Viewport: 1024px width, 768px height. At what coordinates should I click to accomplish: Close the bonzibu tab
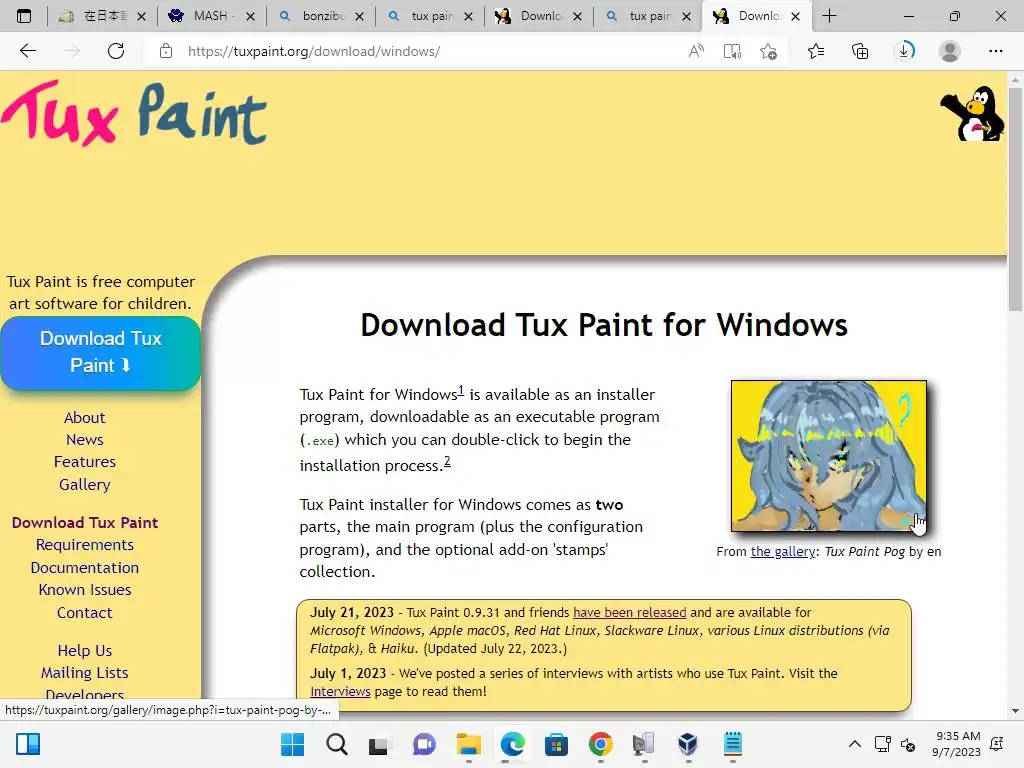point(359,16)
